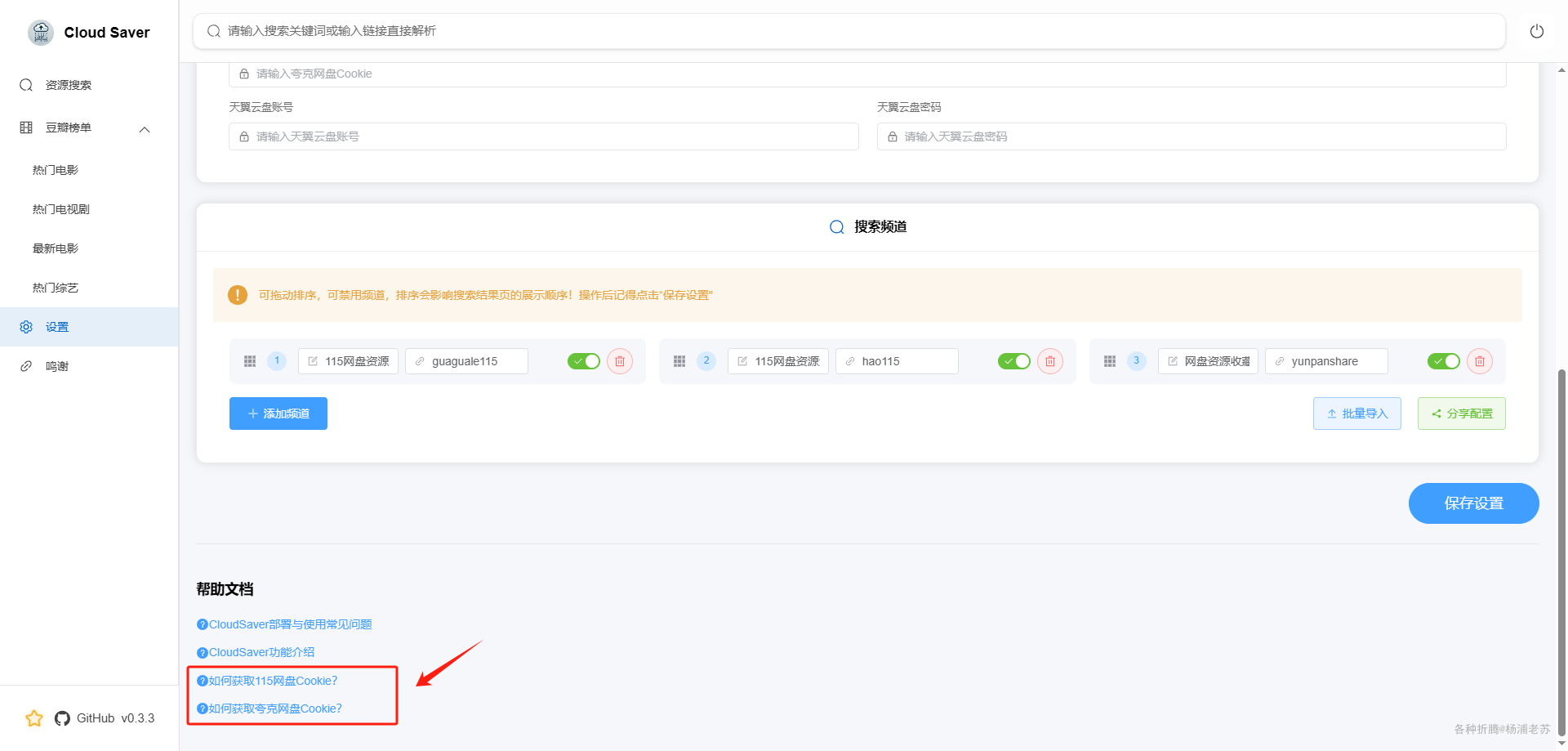Disable the yunpanshare channel switch
The height and width of the screenshot is (751, 1568).
[x=1444, y=361]
